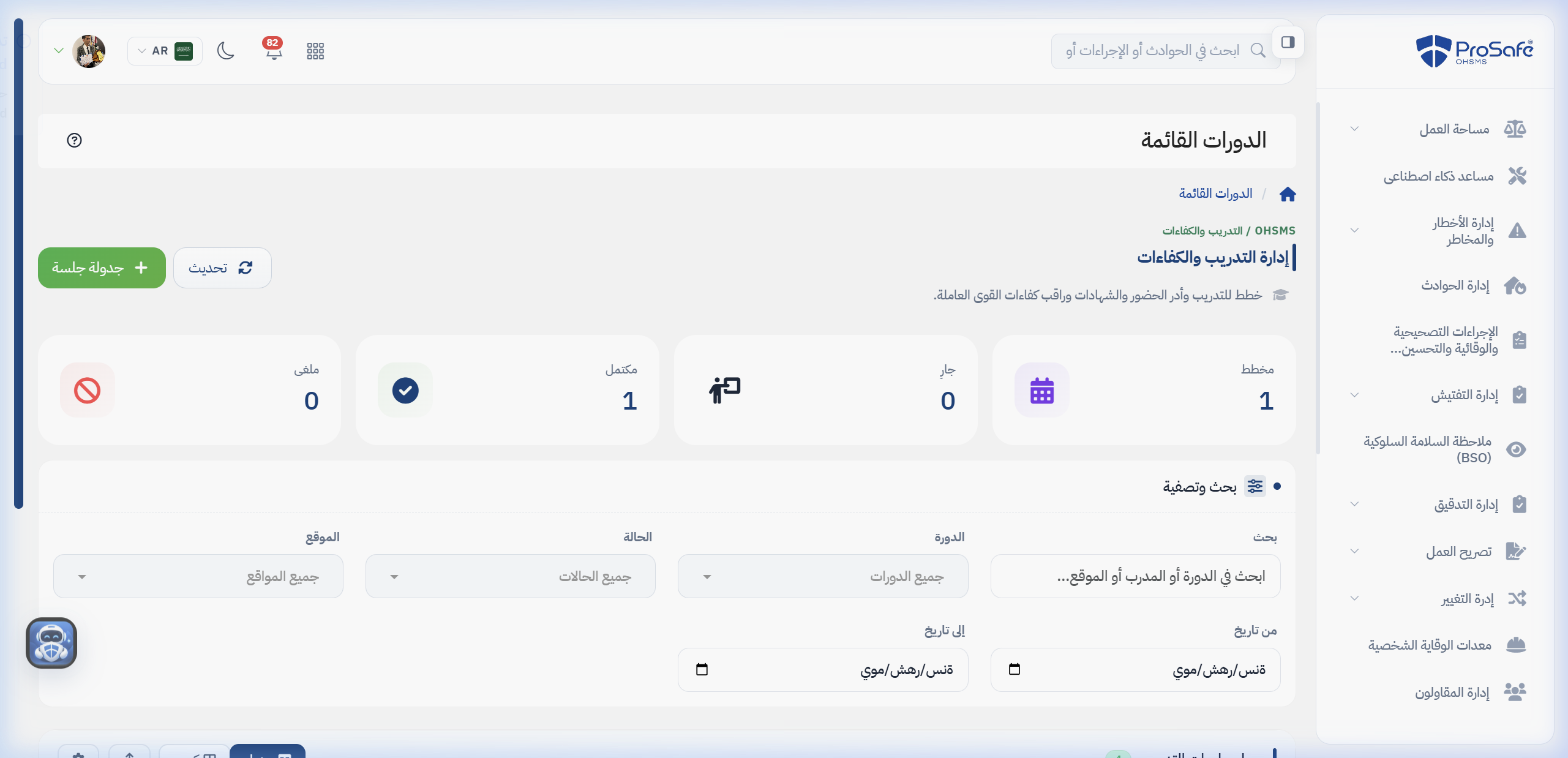Select the جارٍ trainer stat card icon
Image resolution: width=1568 pixels, height=758 pixels.
coord(724,390)
